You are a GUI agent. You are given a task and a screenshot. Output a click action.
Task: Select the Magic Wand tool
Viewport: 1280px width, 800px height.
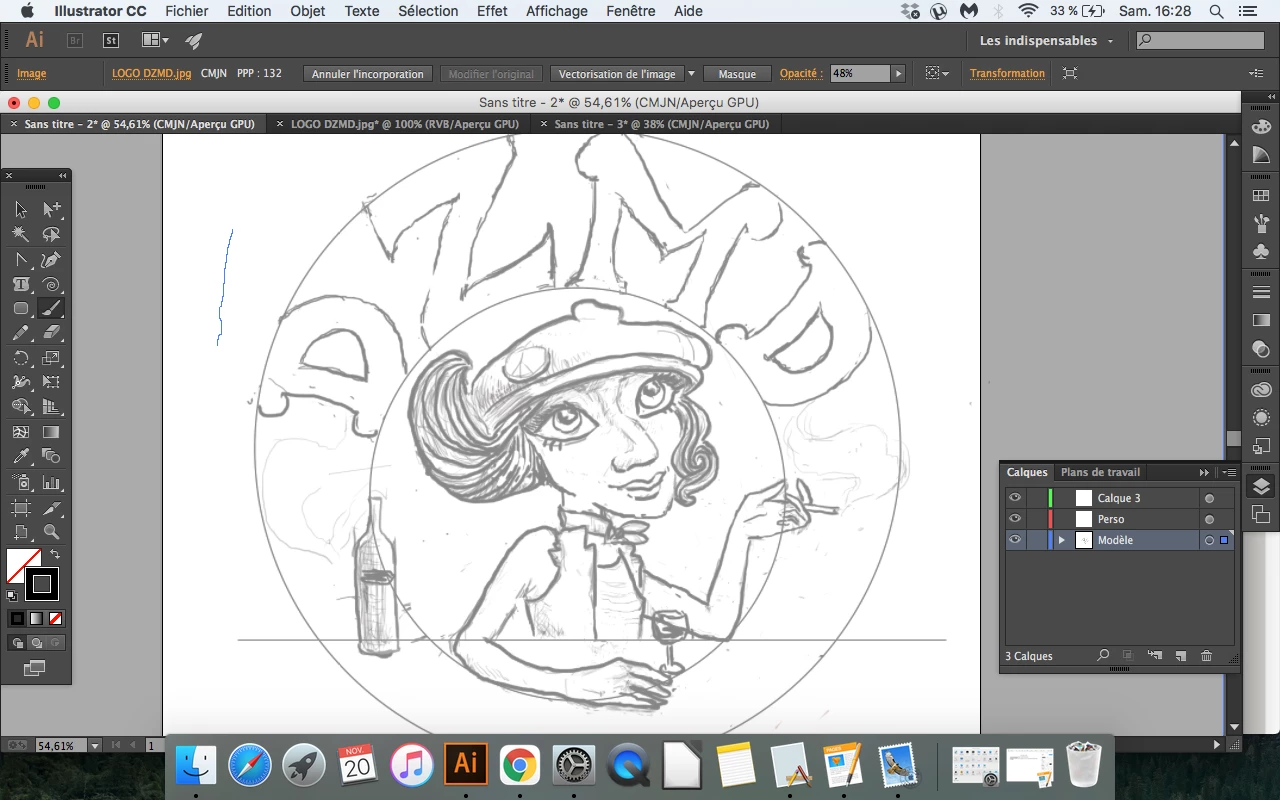click(20, 234)
